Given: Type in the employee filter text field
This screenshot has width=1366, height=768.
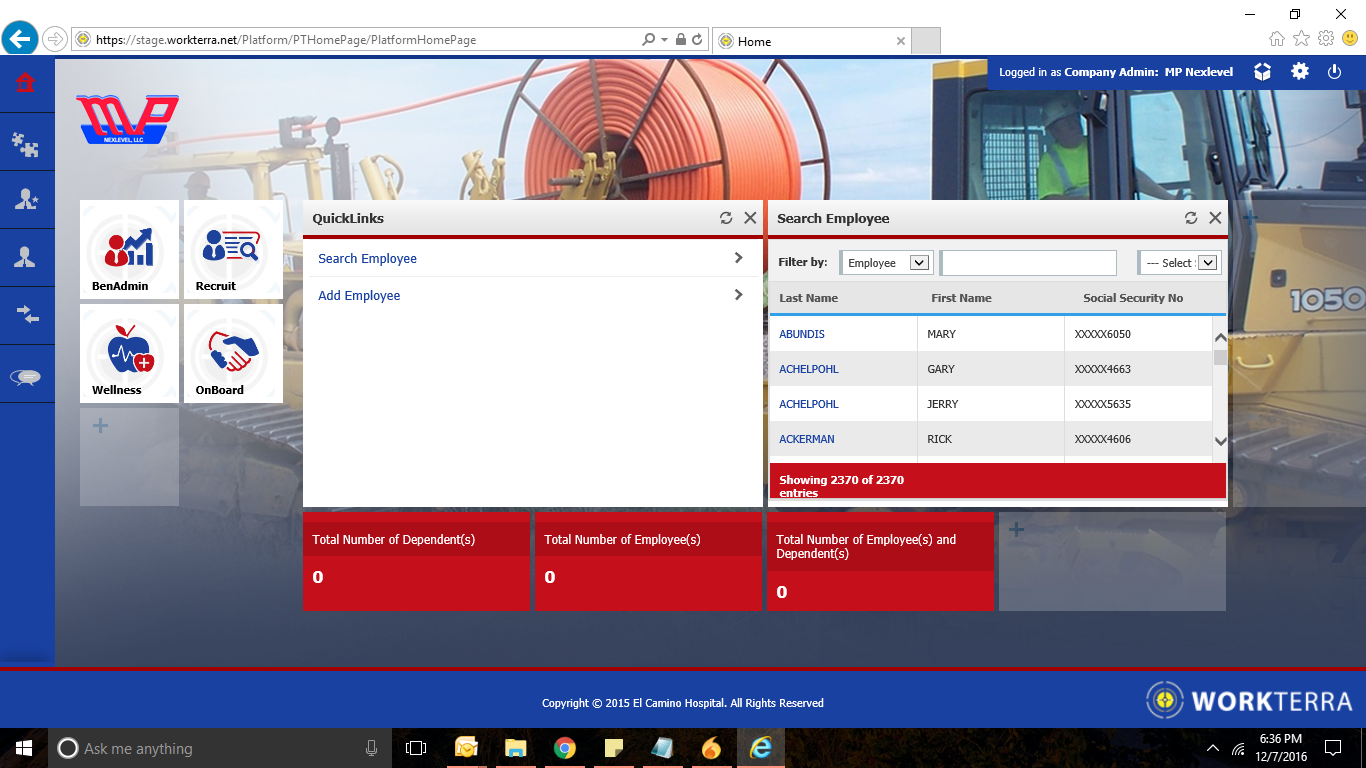Looking at the screenshot, I should click(1028, 263).
